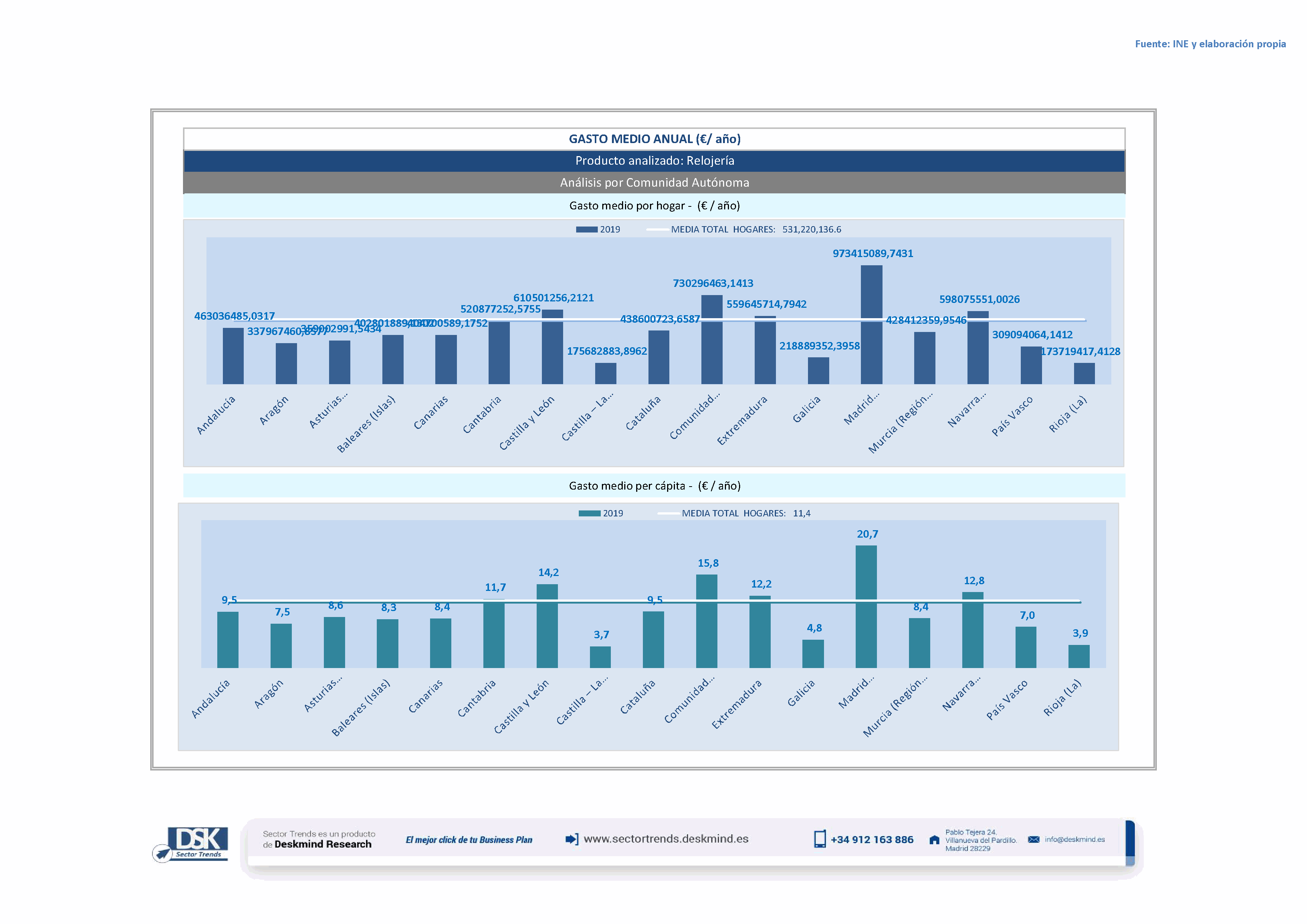
Task: Click 'El mejor click de tu Business Plan'
Action: pyautogui.click(x=468, y=840)
